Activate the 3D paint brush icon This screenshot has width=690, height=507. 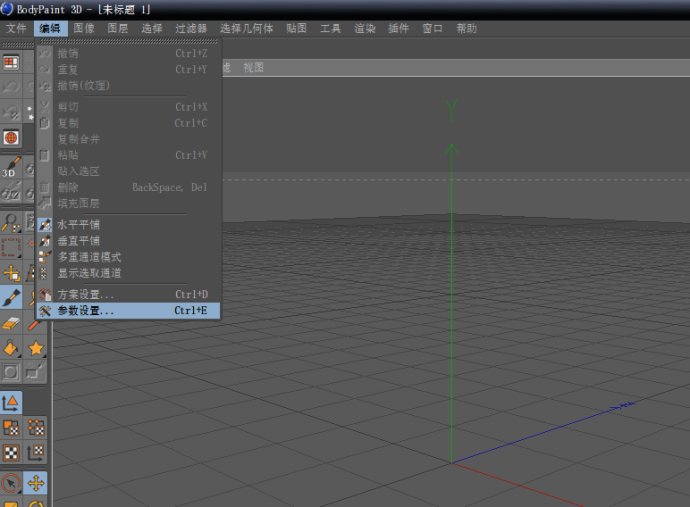coord(11,166)
